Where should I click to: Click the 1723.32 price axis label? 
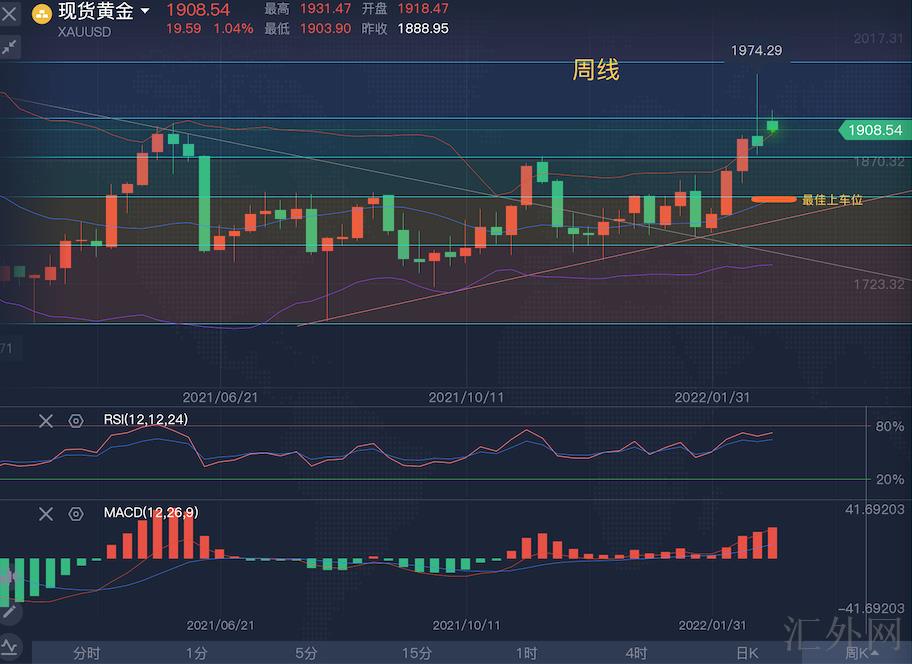coord(879,284)
